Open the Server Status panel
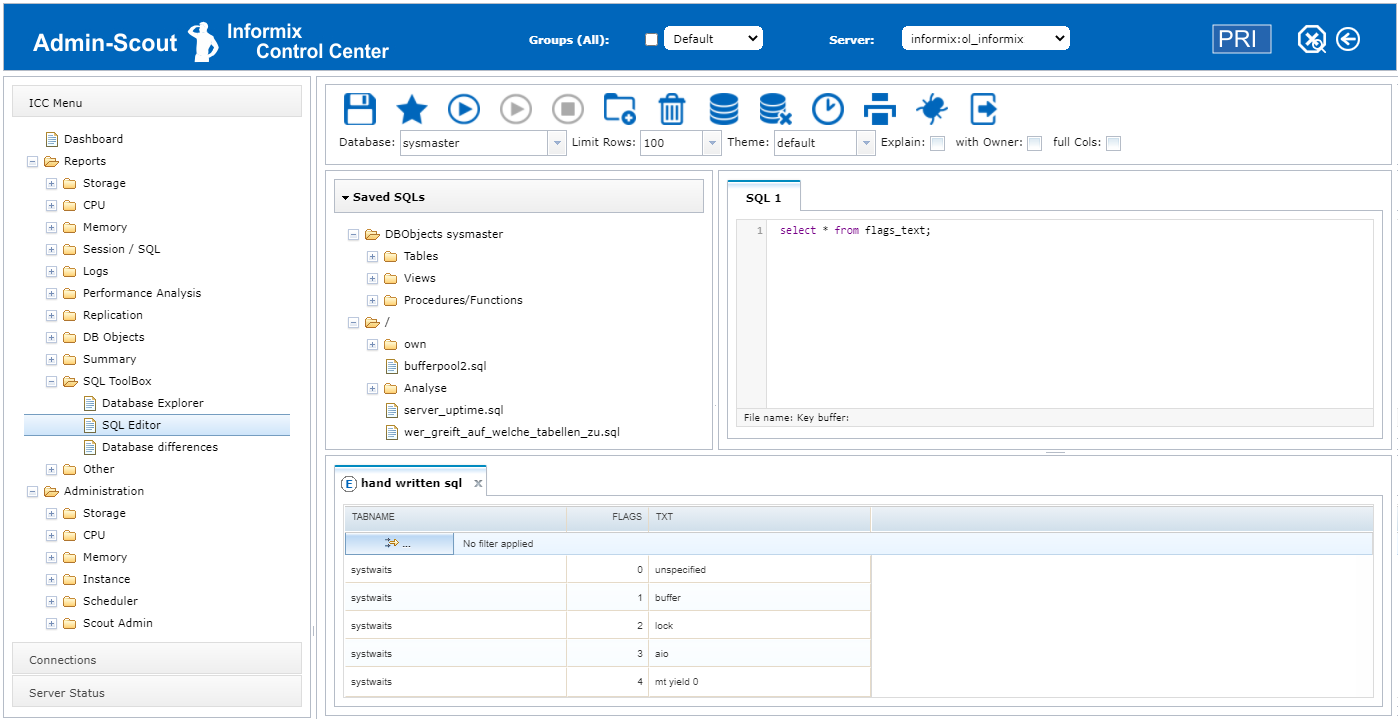 (157, 692)
